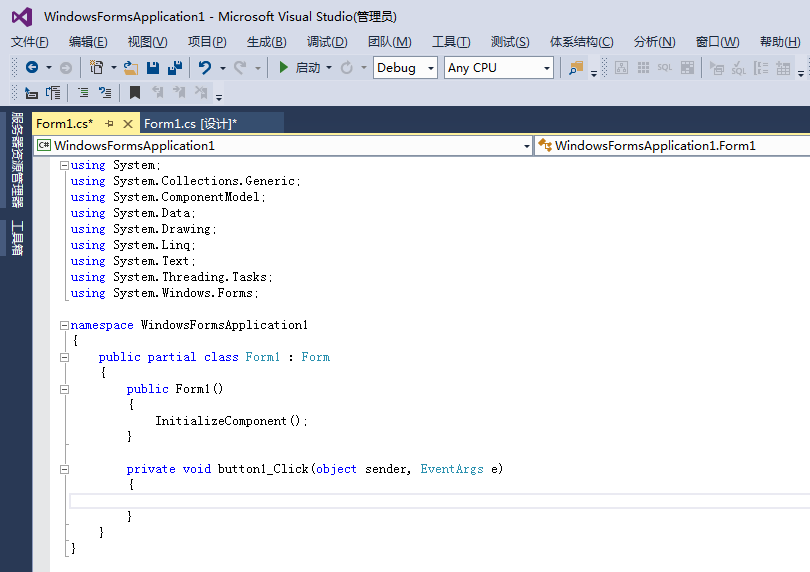Screen dimensions: 810x572
Task: Open the 团队(M) menu
Action: [390, 42]
